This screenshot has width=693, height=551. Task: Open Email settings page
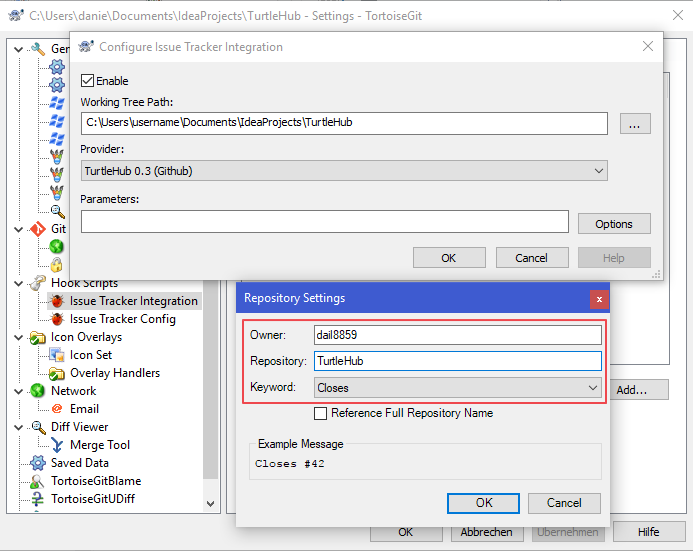coord(84,409)
